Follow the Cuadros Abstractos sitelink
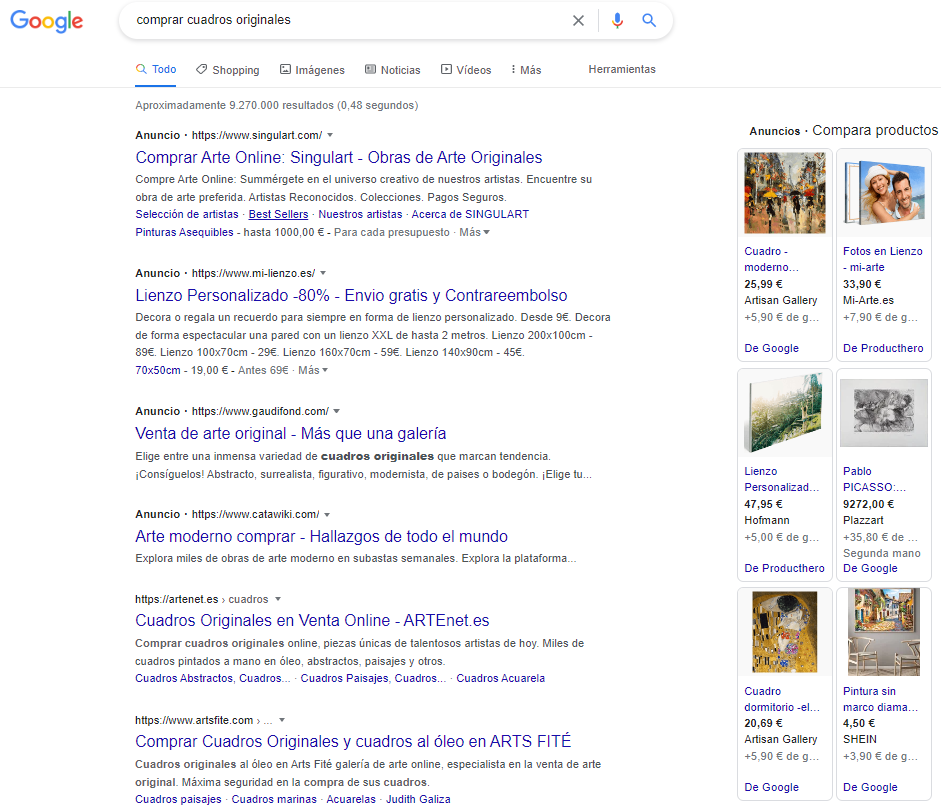 tap(212, 678)
